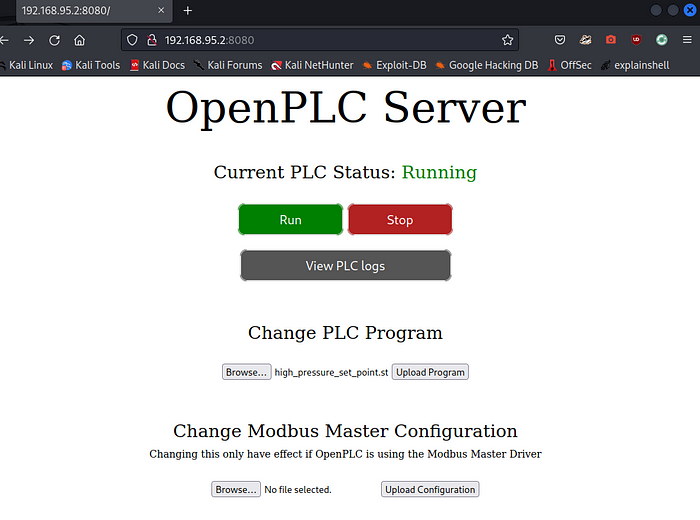Open the insecure connection padlock icon
The height and width of the screenshot is (520, 700).
152,40
